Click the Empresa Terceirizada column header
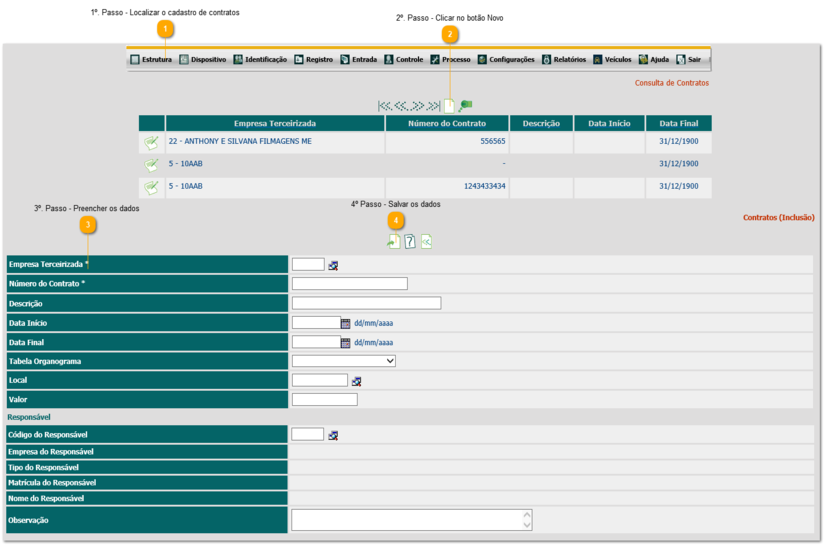The height and width of the screenshot is (546, 825). pos(275,124)
